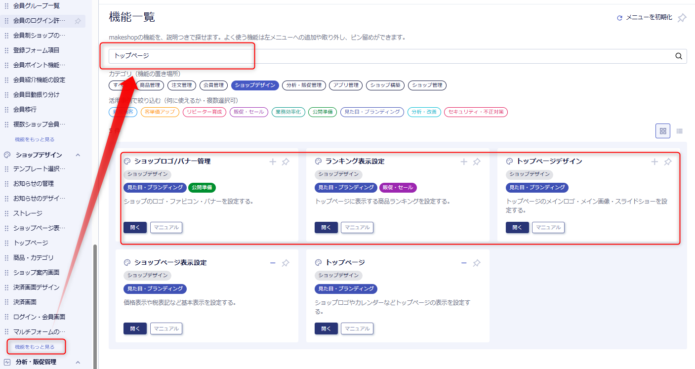Open 会員グループ一覧 in sidebar

coord(36,6)
